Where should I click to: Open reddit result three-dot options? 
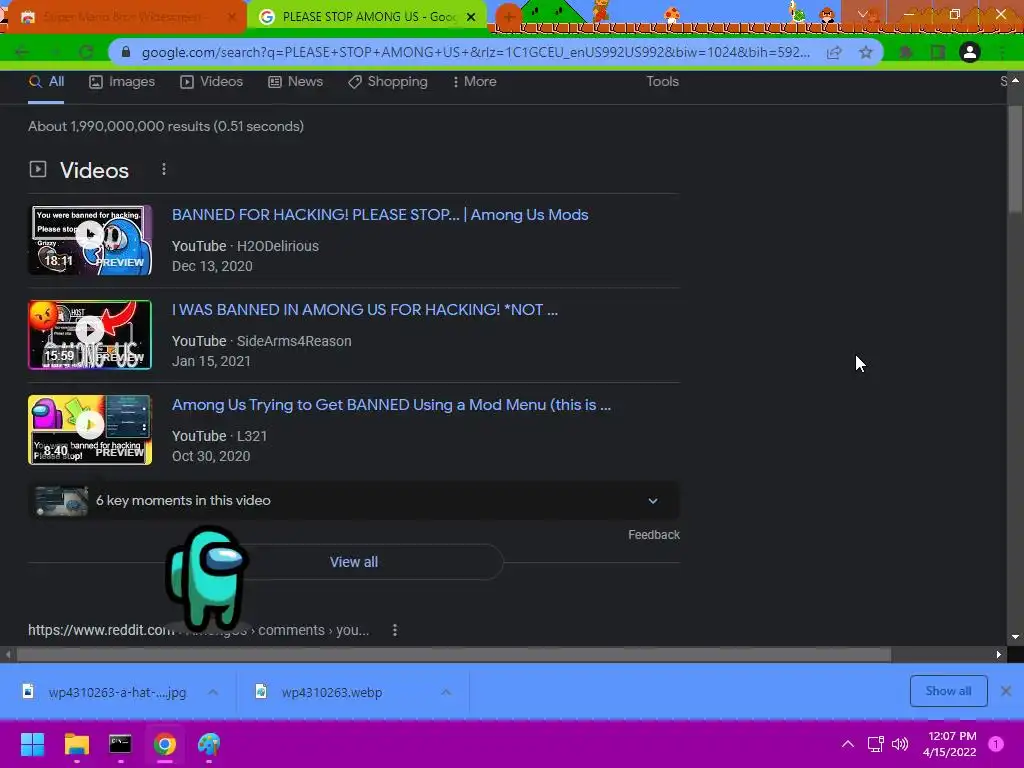pyautogui.click(x=394, y=630)
